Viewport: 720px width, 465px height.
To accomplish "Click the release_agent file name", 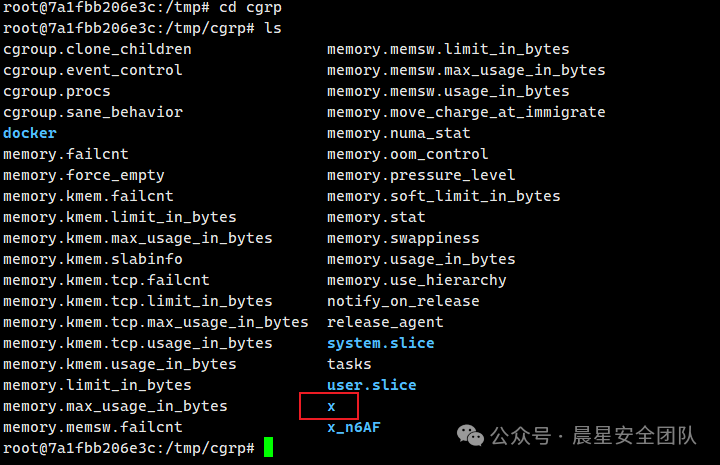I will tap(385, 322).
